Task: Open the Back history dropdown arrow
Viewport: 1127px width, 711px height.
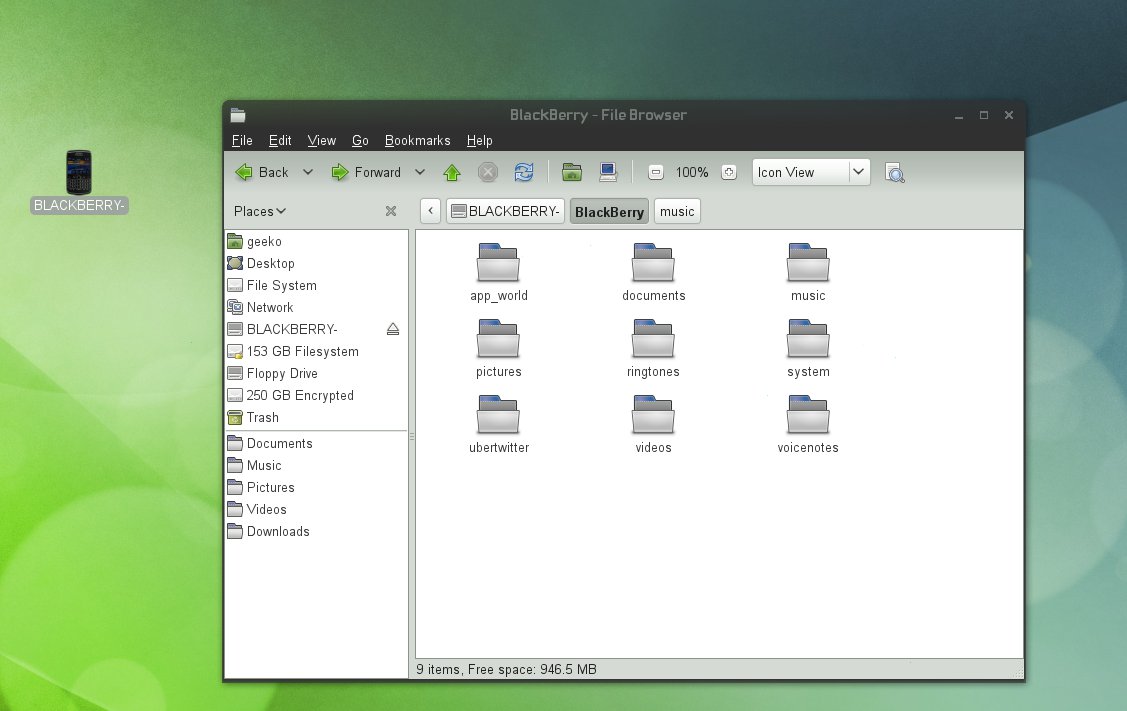Action: coord(308,172)
